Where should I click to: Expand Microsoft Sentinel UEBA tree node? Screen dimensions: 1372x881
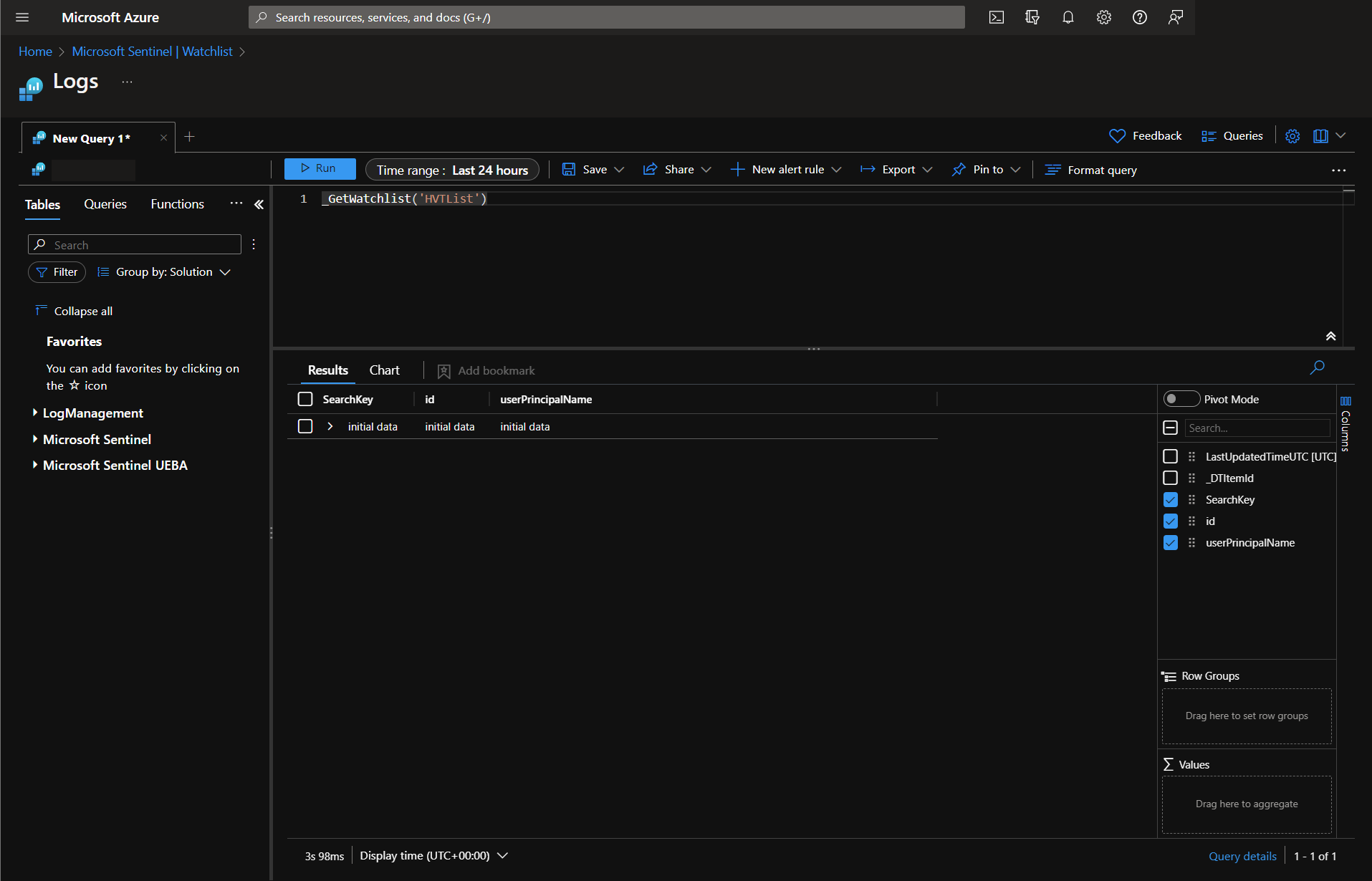(x=34, y=465)
